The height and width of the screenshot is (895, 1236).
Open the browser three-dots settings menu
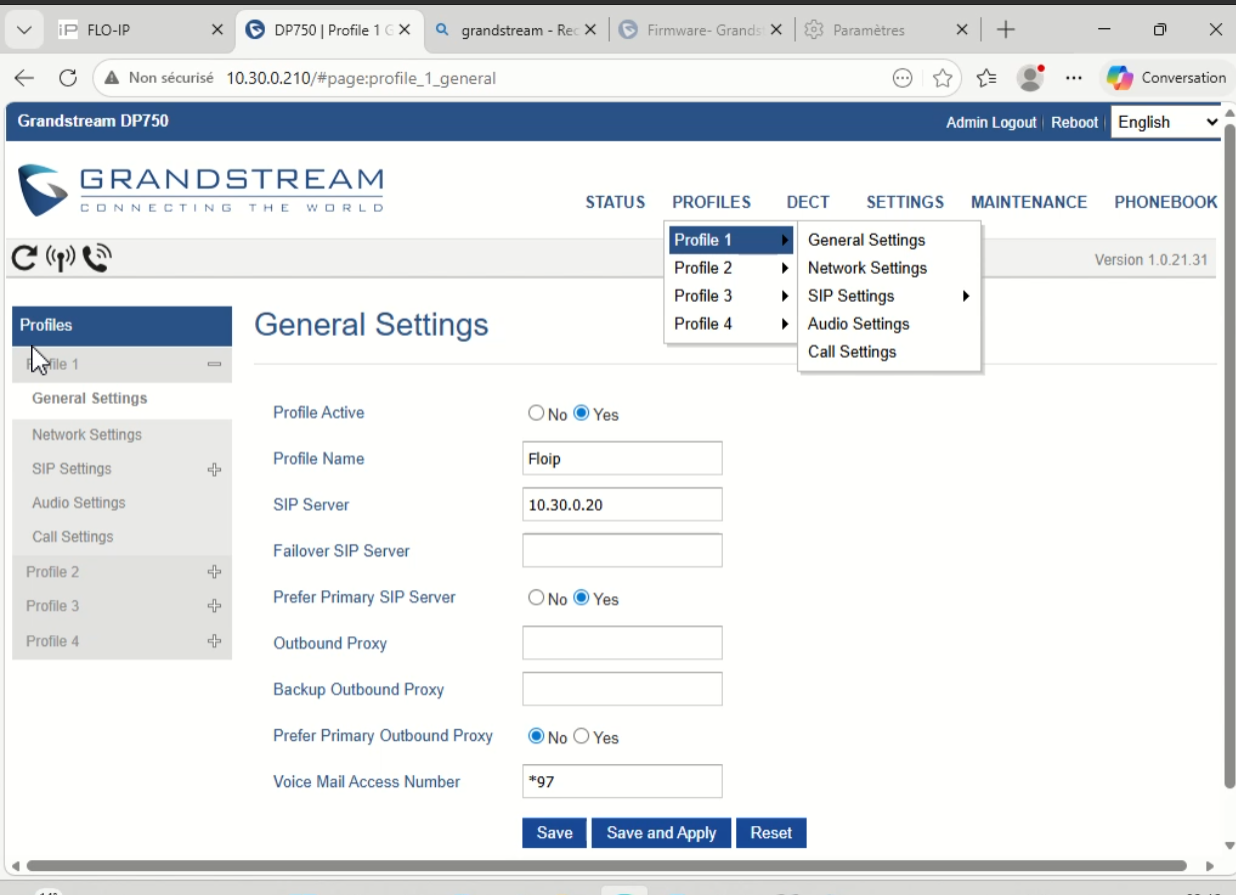[x=1074, y=78]
